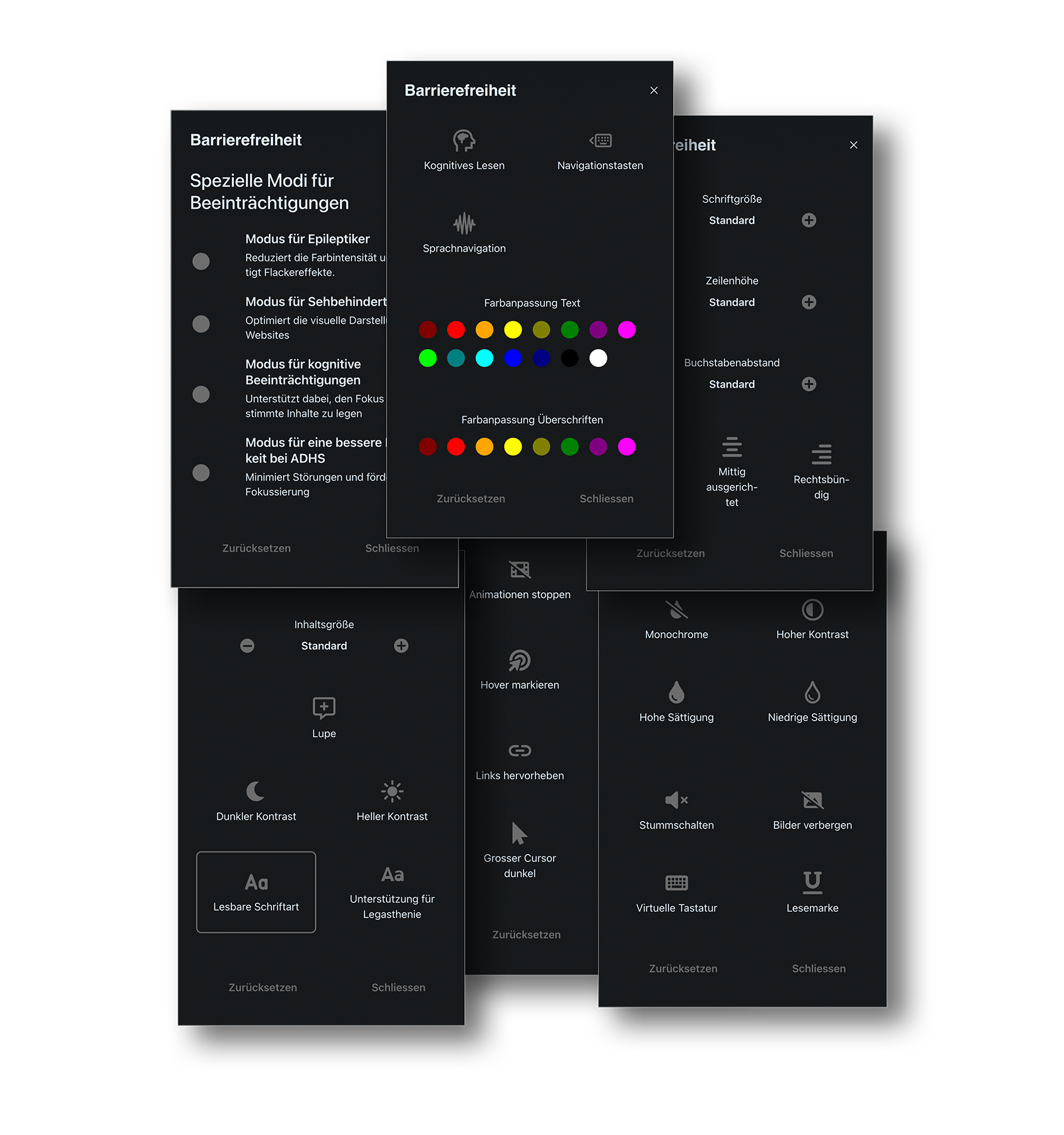This screenshot has height=1135, width=1064.
Task: Enable Hoher Kontrast mode
Action: click(812, 619)
